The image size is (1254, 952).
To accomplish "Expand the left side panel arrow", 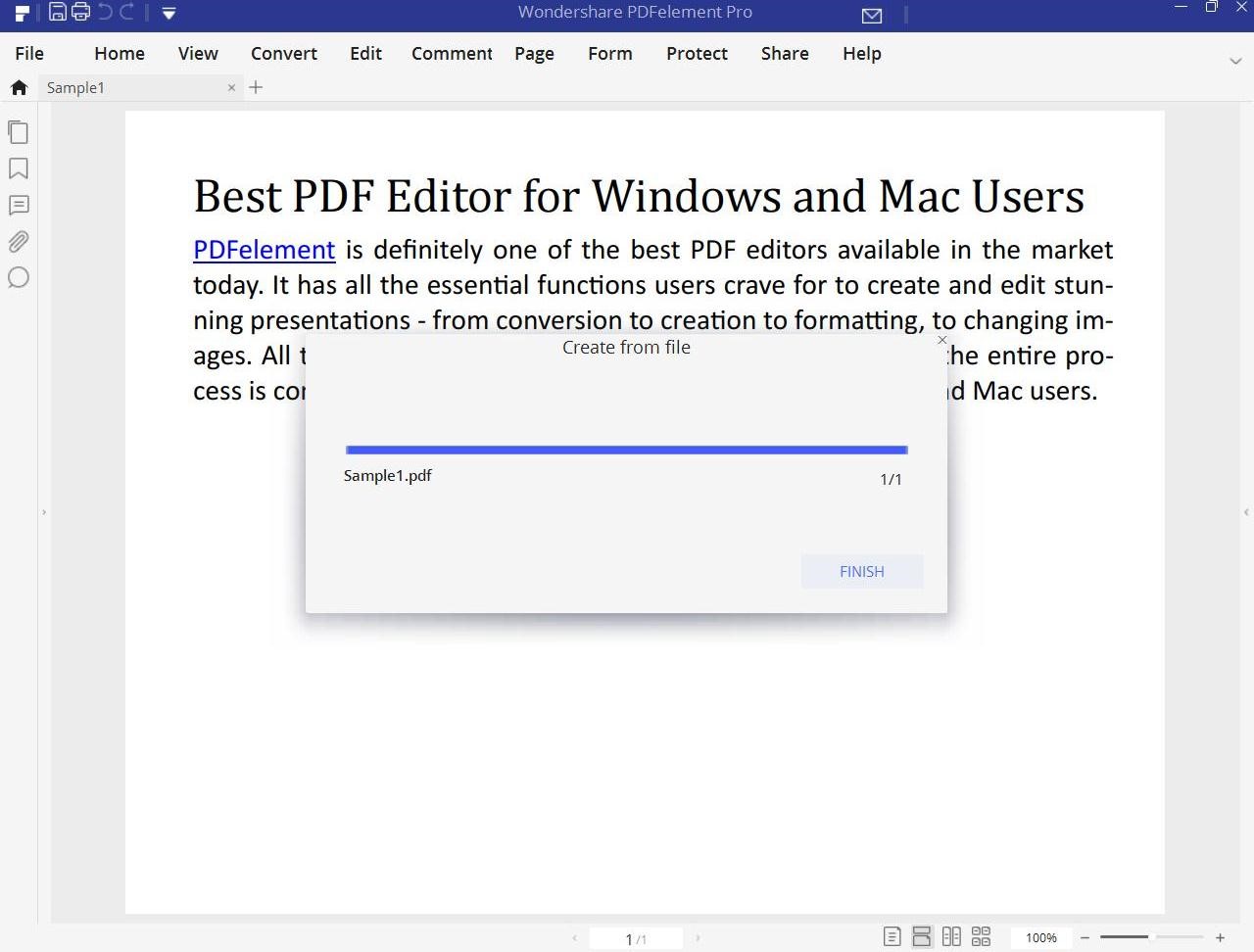I will [44, 512].
